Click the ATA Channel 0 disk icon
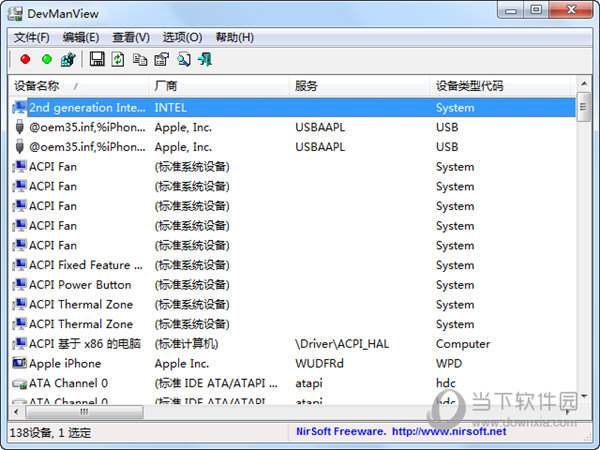This screenshot has height=450, width=600. click(19, 383)
